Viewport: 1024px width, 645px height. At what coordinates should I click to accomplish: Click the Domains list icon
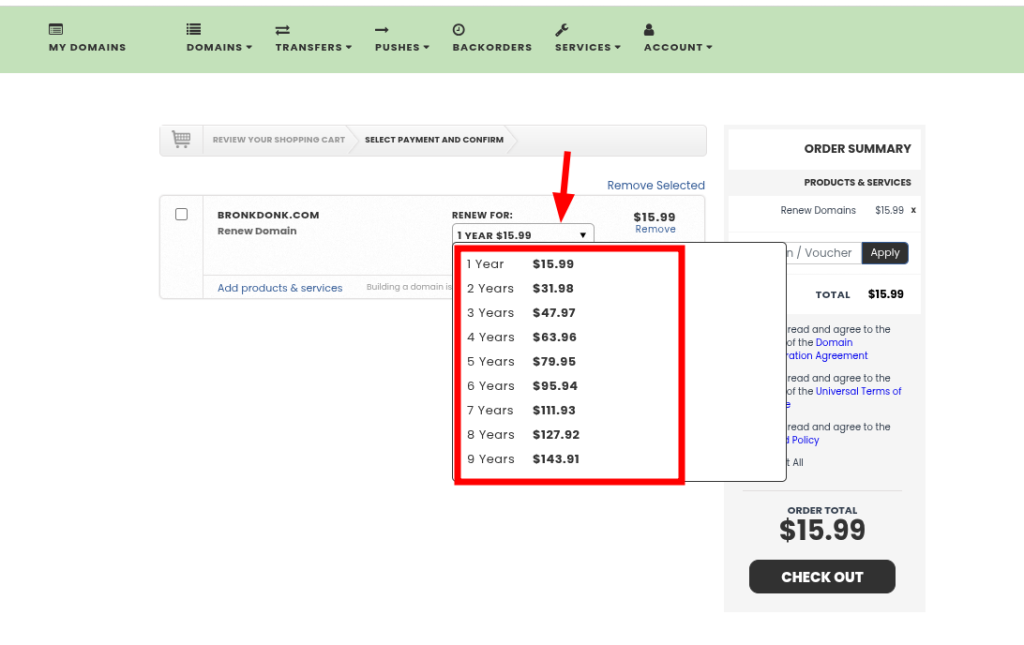pyautogui.click(x=193, y=30)
